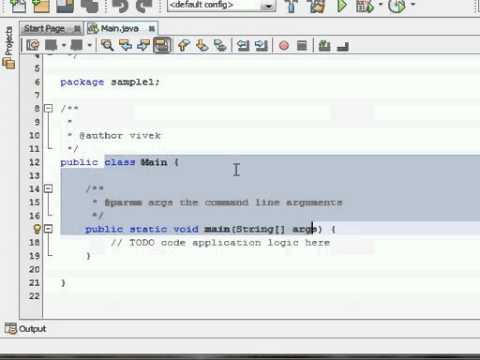Close the Main.java tab
The width and height of the screenshot is (480, 360).
tap(151, 29)
